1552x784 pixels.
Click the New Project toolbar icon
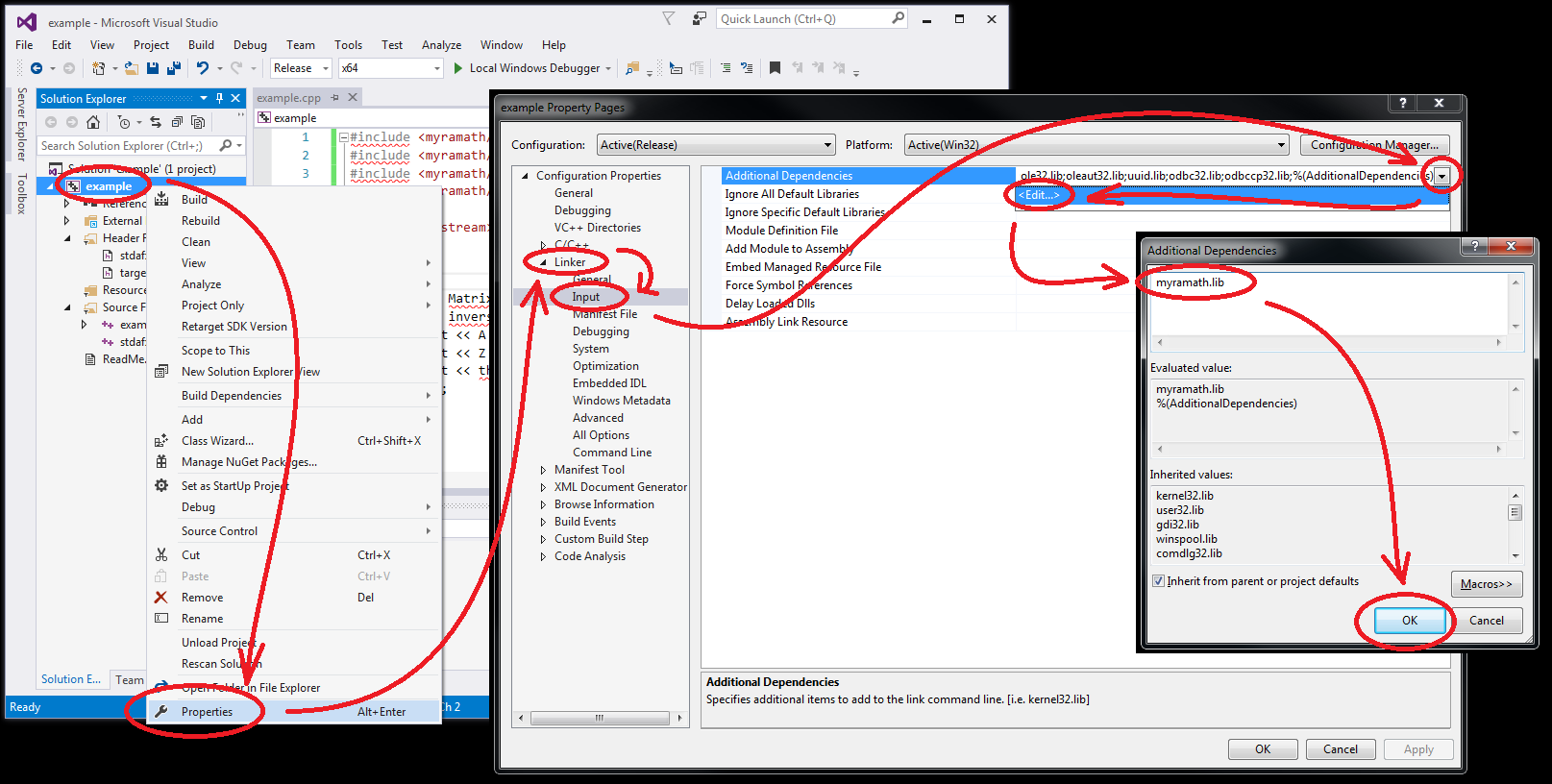click(x=98, y=68)
